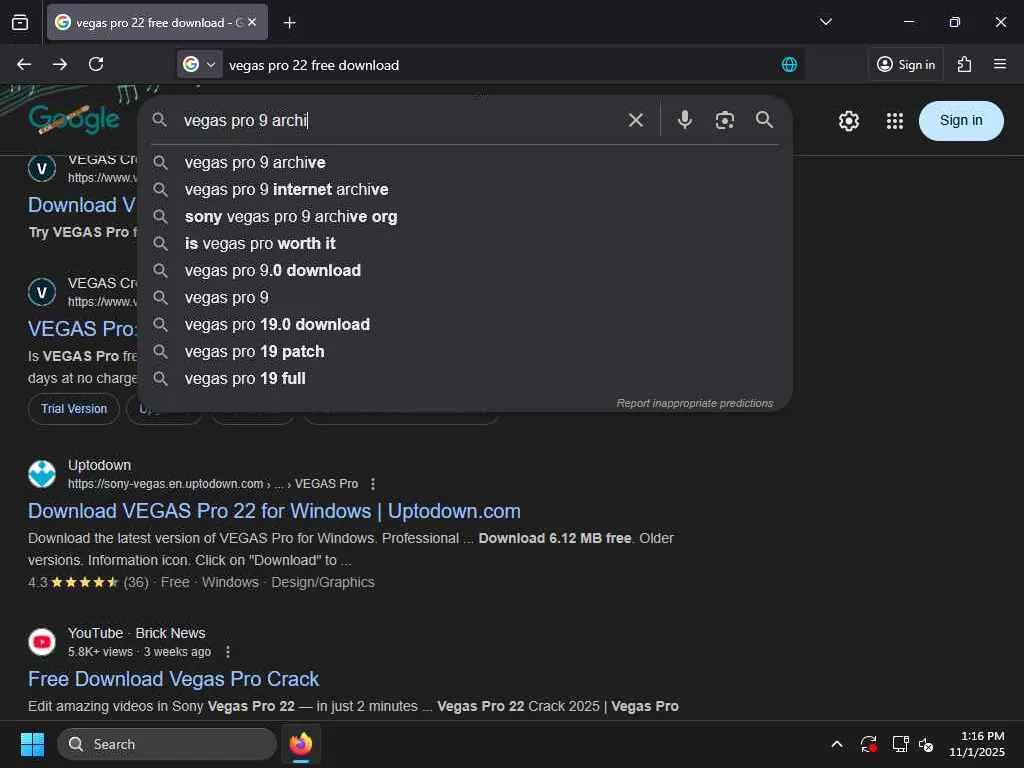Image resolution: width=1024 pixels, height=768 pixels.
Task: Go forward to the next page
Action: (60, 64)
